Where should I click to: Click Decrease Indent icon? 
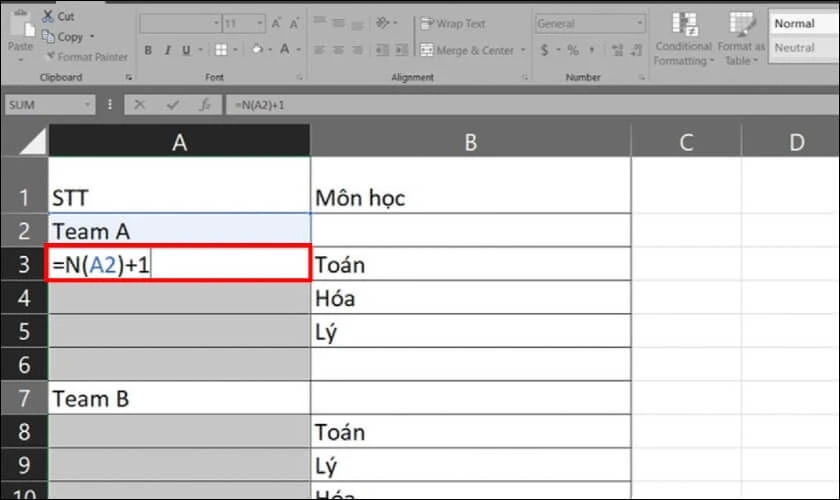tap(382, 50)
